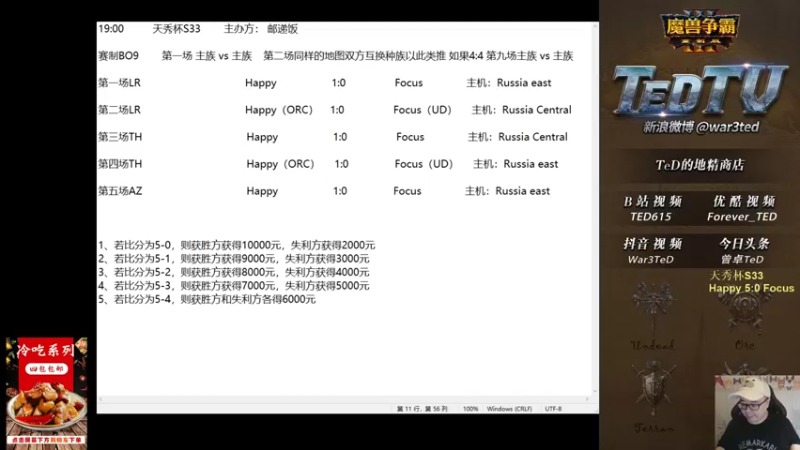The image size is (800, 450).
Task: Click the Notepad vertical scrollbar
Action: 594,208
